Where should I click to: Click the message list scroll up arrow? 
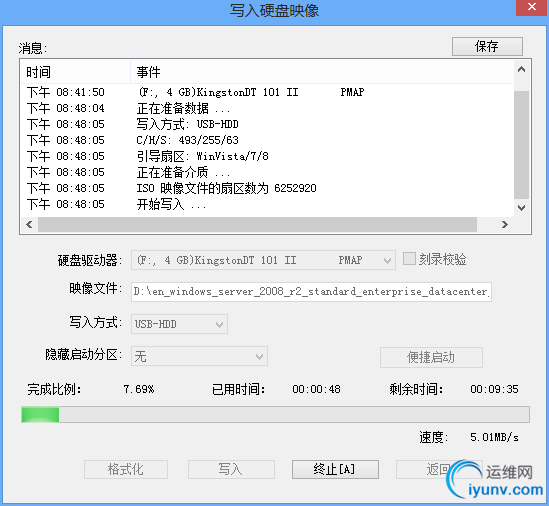click(x=521, y=69)
